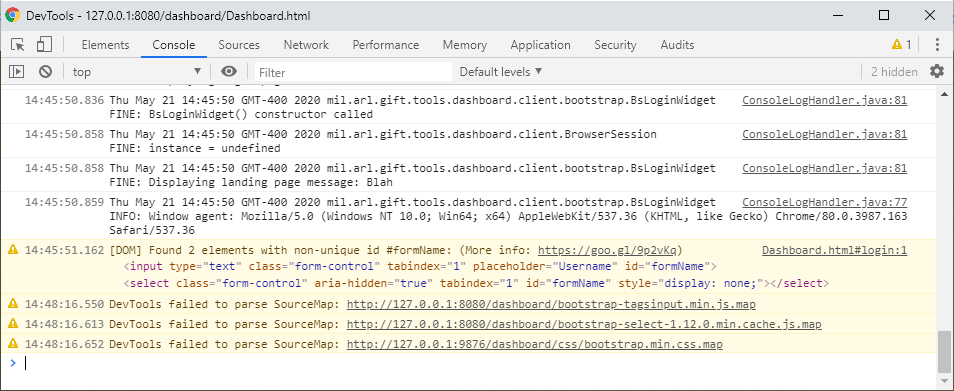This screenshot has height=391, width=954.
Task: Click warning icon beside bootstrap-tagsinput SourceMap message
Action: click(x=13, y=303)
